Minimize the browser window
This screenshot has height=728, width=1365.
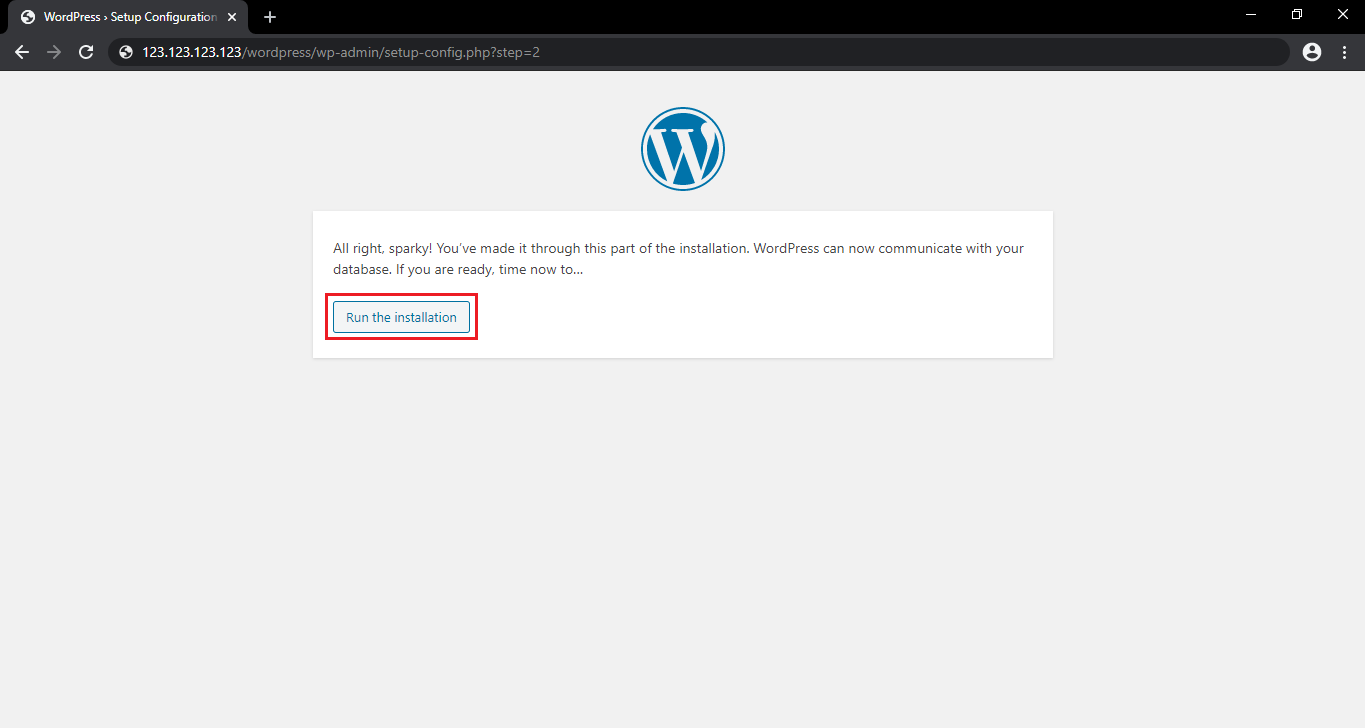coord(1251,15)
